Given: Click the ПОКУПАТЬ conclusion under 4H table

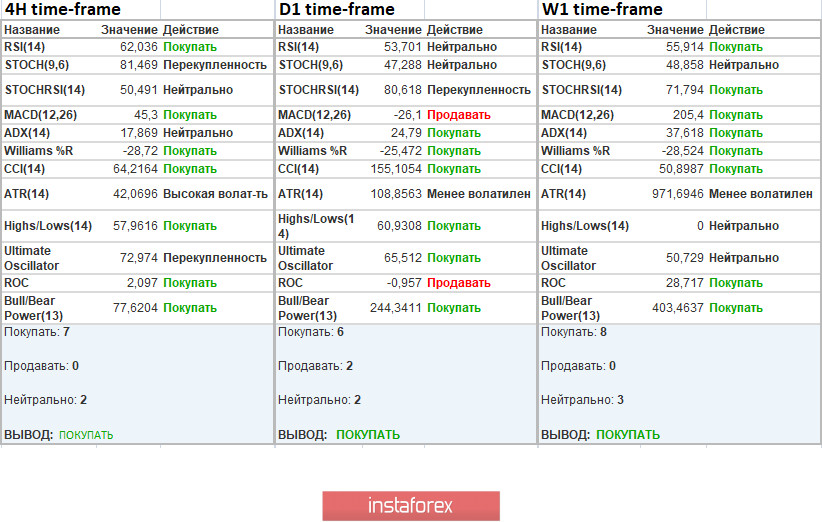Looking at the screenshot, I should pyautogui.click(x=86, y=435).
